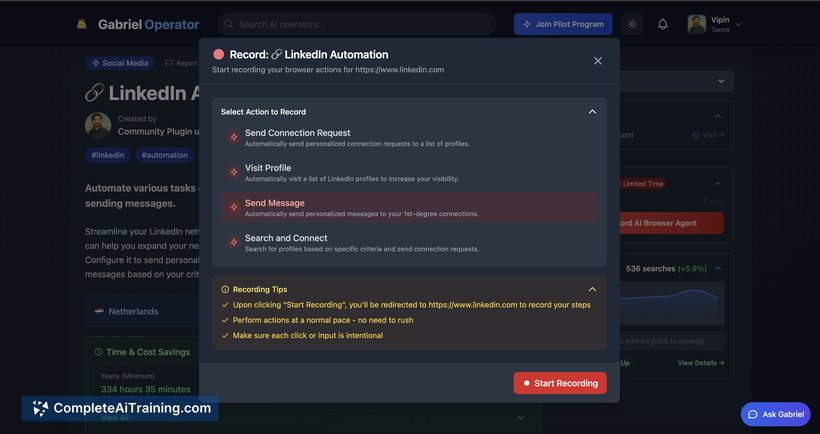Click the Send Message action icon
Viewport: 820px width, 434px height.
(x=234, y=207)
